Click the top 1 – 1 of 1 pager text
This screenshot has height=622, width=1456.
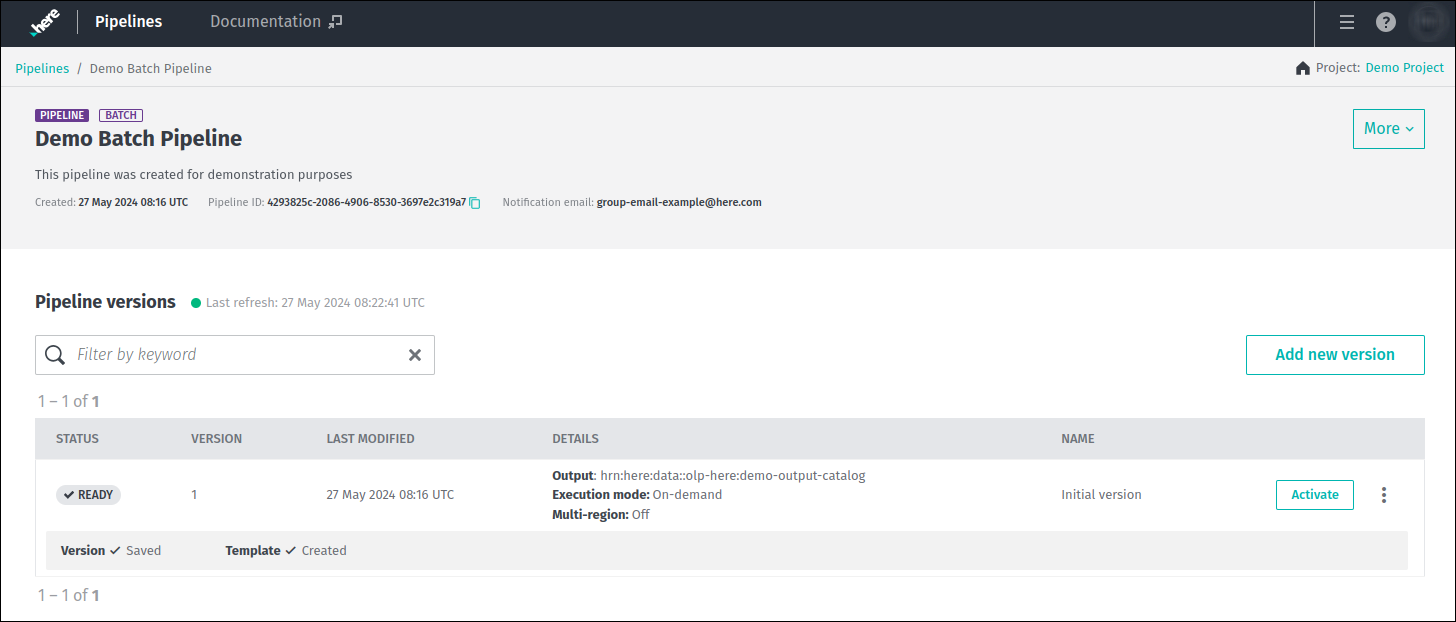click(x=68, y=402)
